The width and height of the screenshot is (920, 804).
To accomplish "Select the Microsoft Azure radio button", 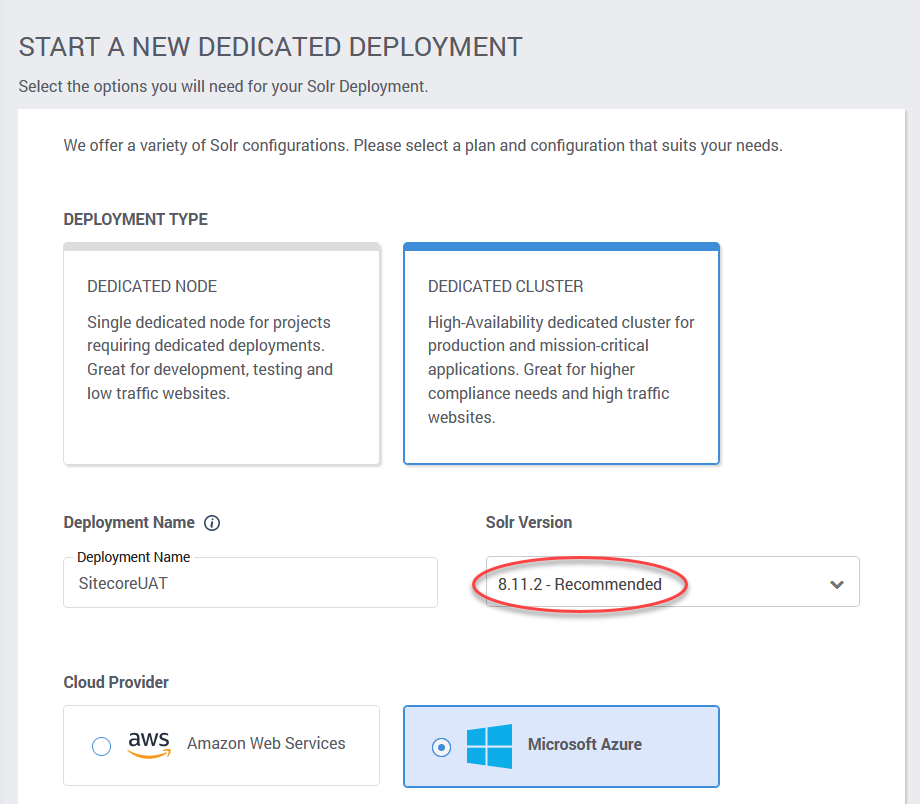I will 441,747.
